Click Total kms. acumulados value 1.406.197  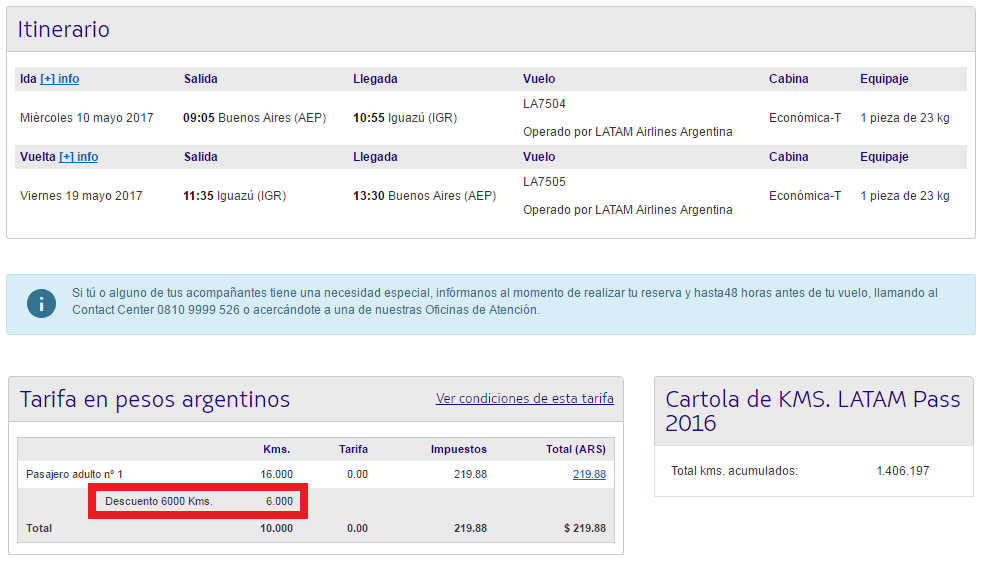click(x=902, y=471)
